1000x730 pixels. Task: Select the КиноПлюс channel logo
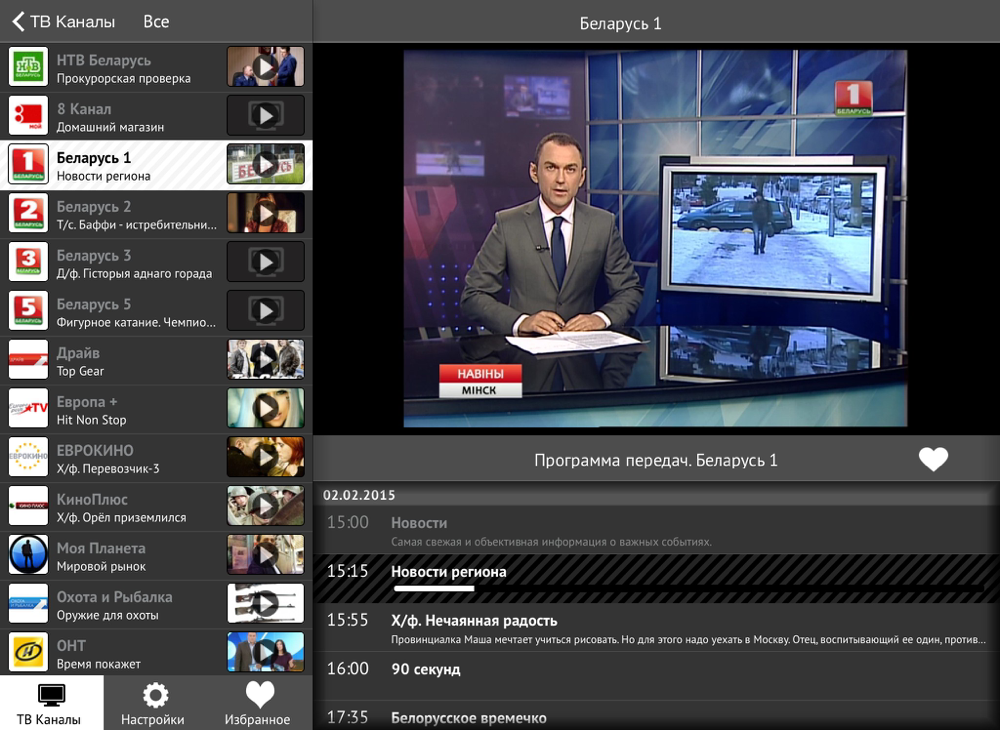[x=28, y=506]
